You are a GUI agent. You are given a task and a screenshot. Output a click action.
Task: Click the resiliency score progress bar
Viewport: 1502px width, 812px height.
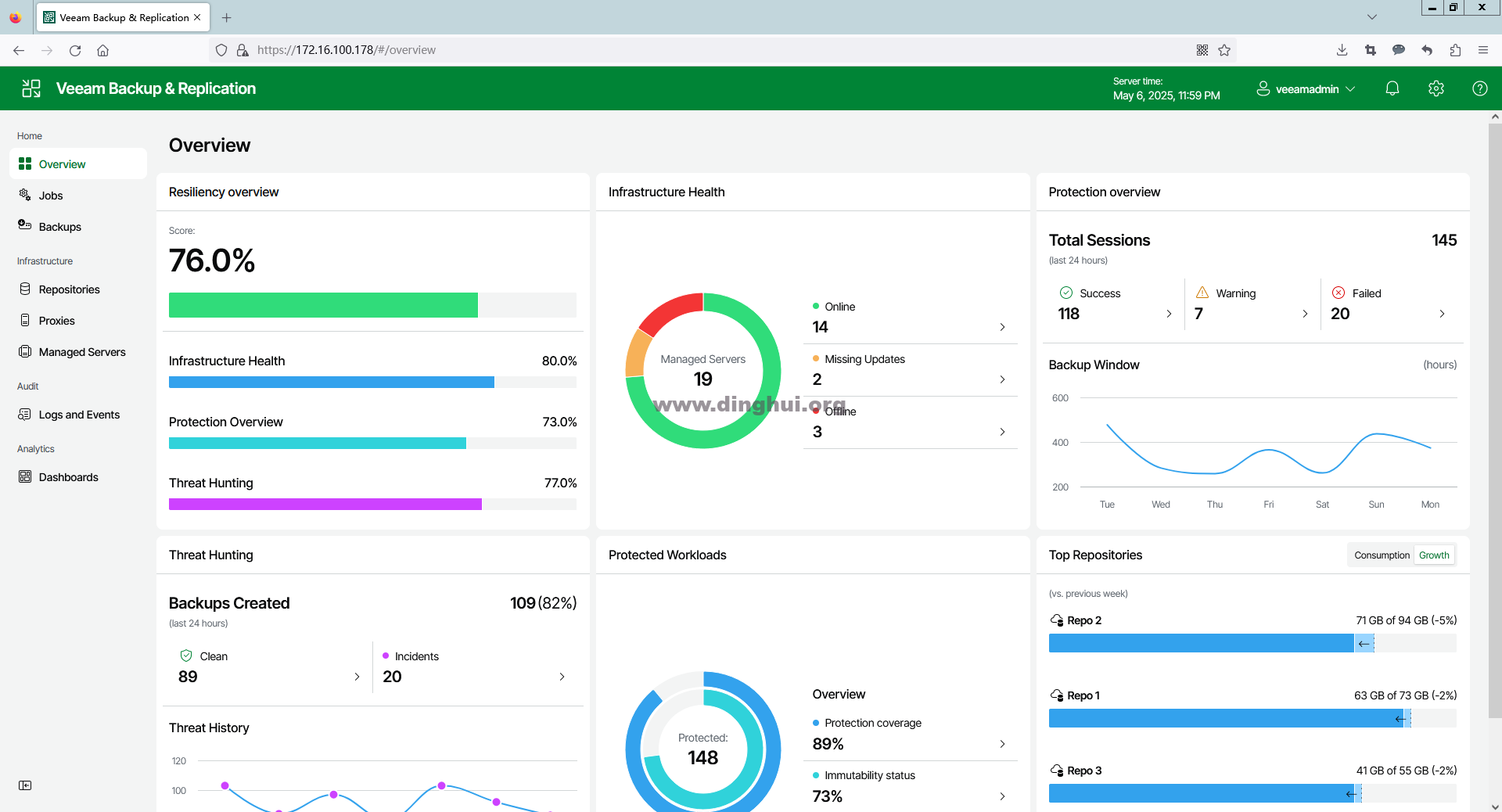pos(372,305)
